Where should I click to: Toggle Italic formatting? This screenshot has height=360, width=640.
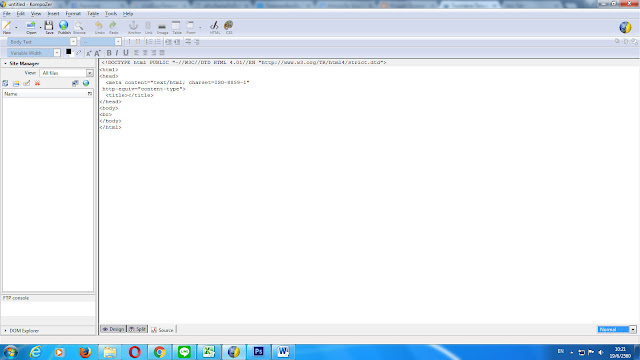click(117, 53)
